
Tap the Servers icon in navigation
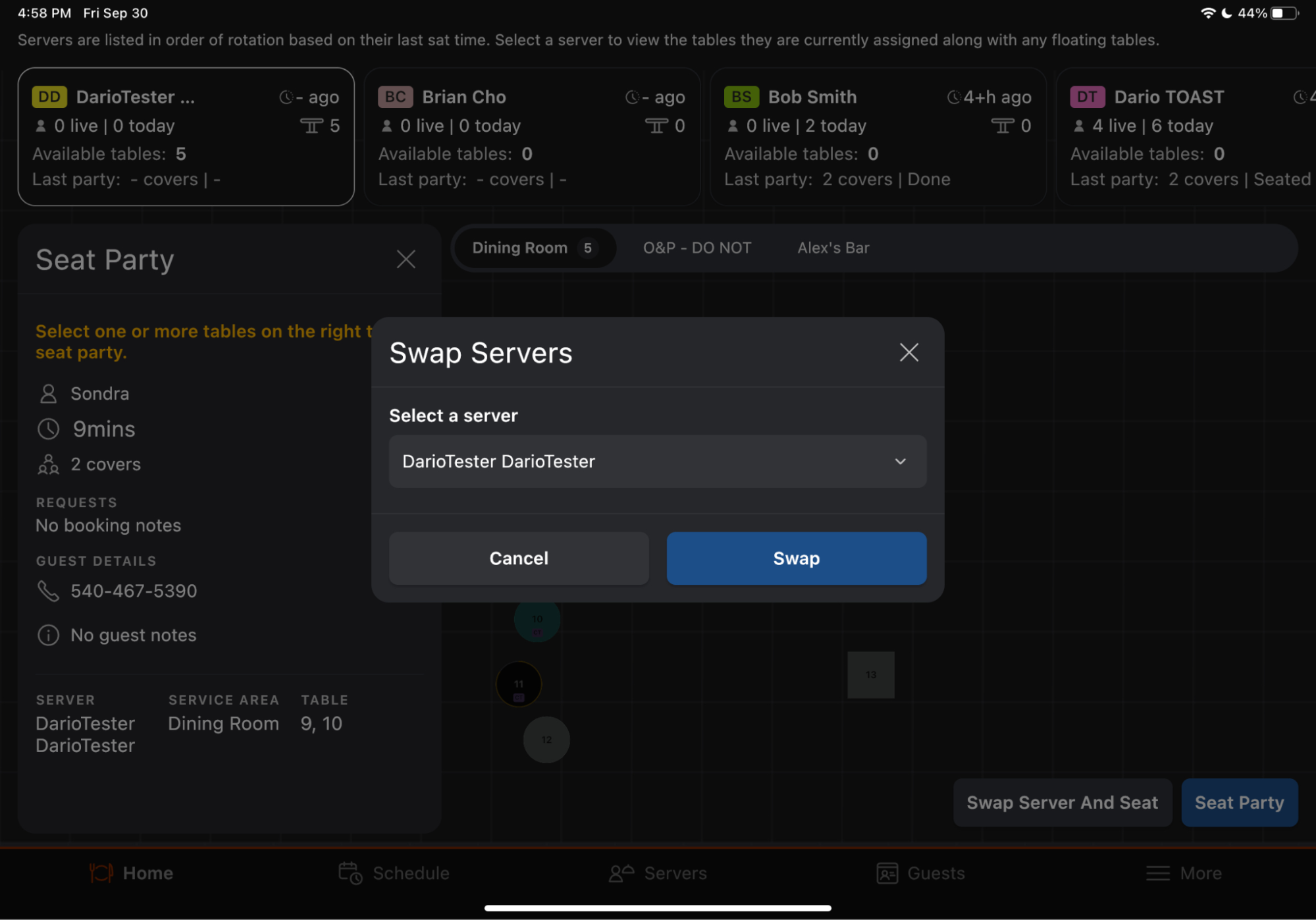click(621, 873)
